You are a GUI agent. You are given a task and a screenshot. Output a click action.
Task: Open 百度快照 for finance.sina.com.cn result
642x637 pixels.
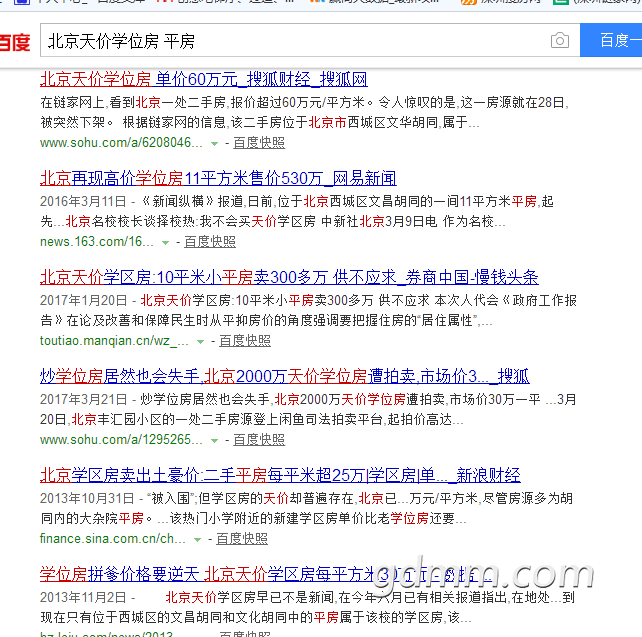pyautogui.click(x=242, y=539)
